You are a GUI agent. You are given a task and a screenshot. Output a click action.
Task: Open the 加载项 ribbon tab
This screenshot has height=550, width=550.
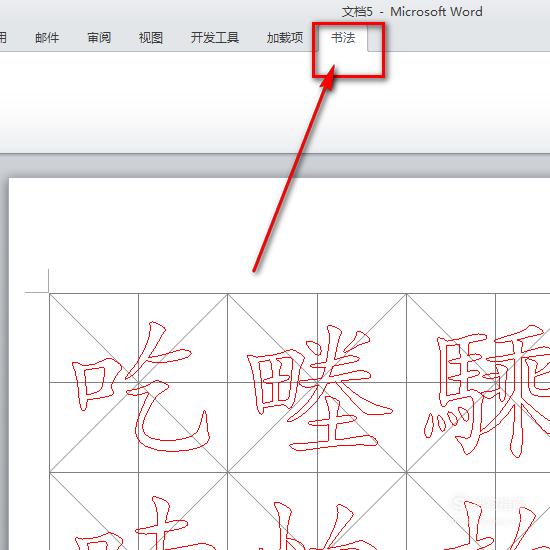click(x=284, y=38)
